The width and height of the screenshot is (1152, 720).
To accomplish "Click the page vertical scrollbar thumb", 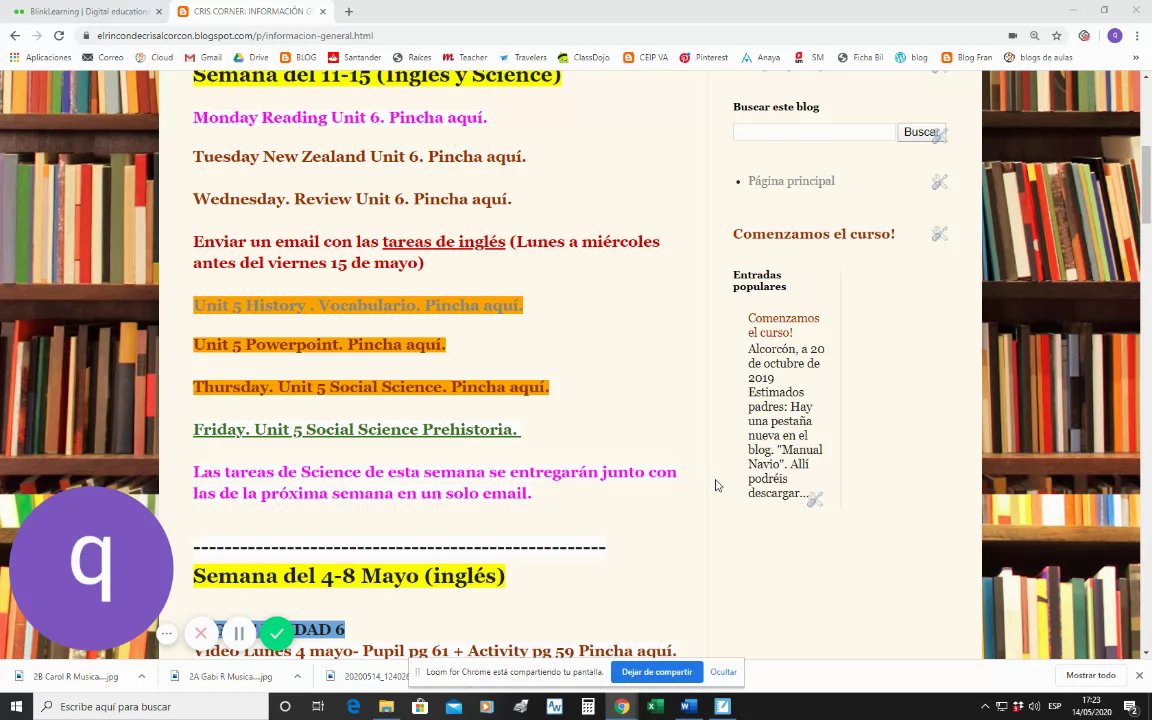I will click(1145, 184).
